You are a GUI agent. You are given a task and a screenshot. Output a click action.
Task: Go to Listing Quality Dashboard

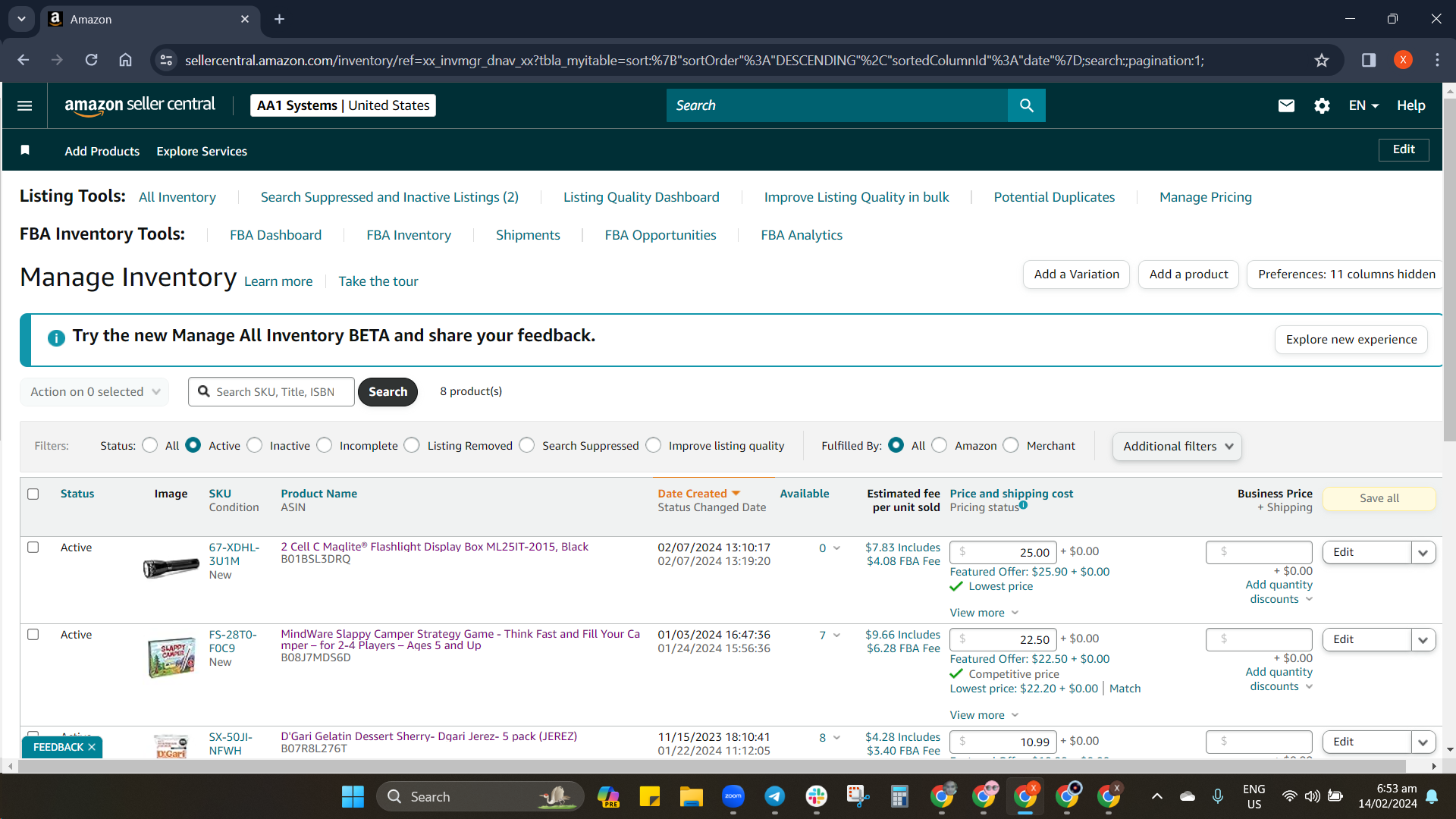click(642, 197)
